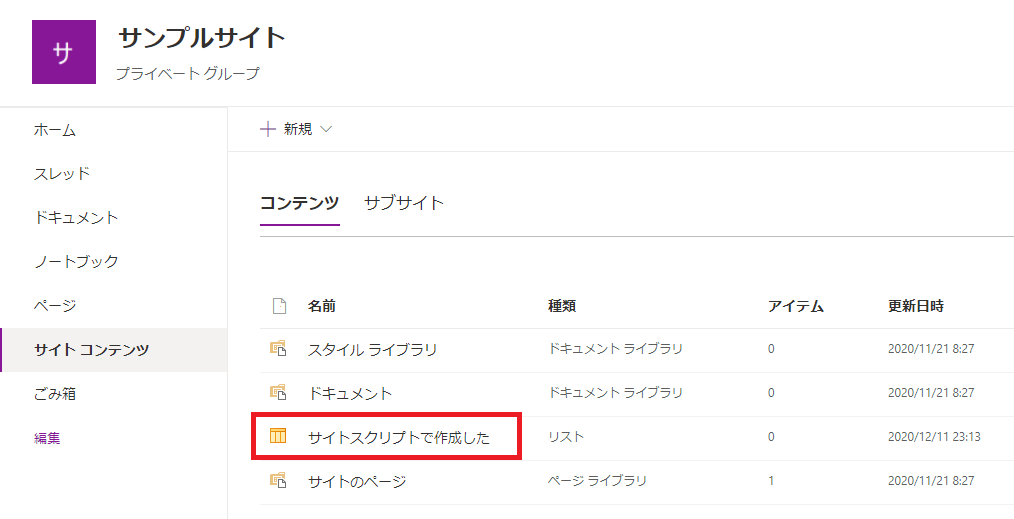Click the サイトのページ page library icon
The height and width of the screenshot is (519, 1014).
tap(278, 481)
